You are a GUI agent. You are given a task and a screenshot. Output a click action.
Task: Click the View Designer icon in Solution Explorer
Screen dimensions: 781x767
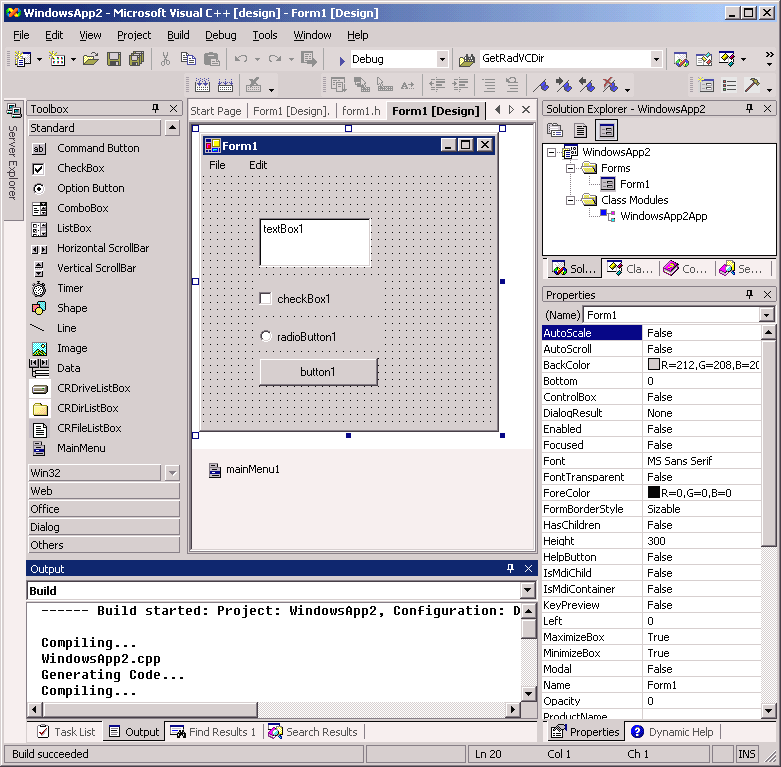click(x=606, y=130)
